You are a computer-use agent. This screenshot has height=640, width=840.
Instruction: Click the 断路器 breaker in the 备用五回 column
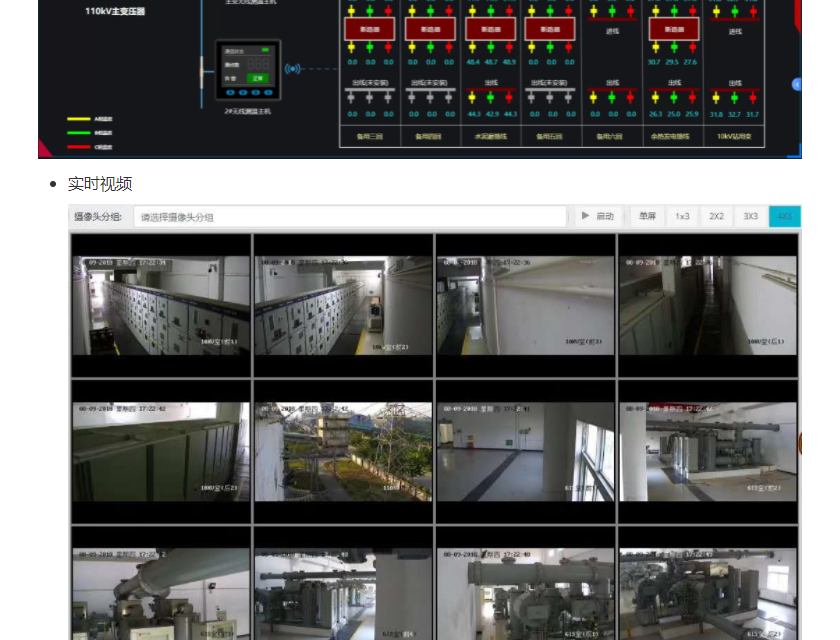coord(550,29)
